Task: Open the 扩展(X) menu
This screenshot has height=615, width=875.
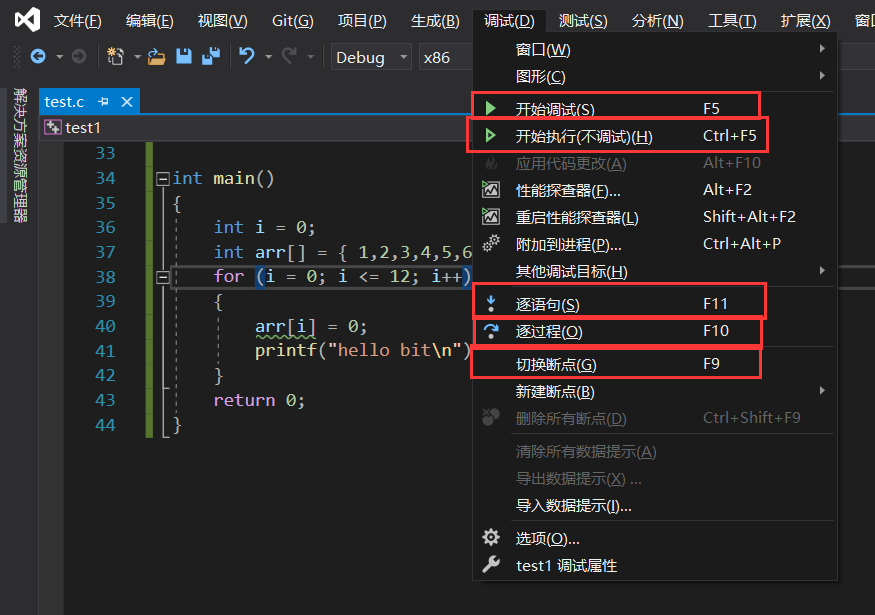Action: (x=805, y=21)
